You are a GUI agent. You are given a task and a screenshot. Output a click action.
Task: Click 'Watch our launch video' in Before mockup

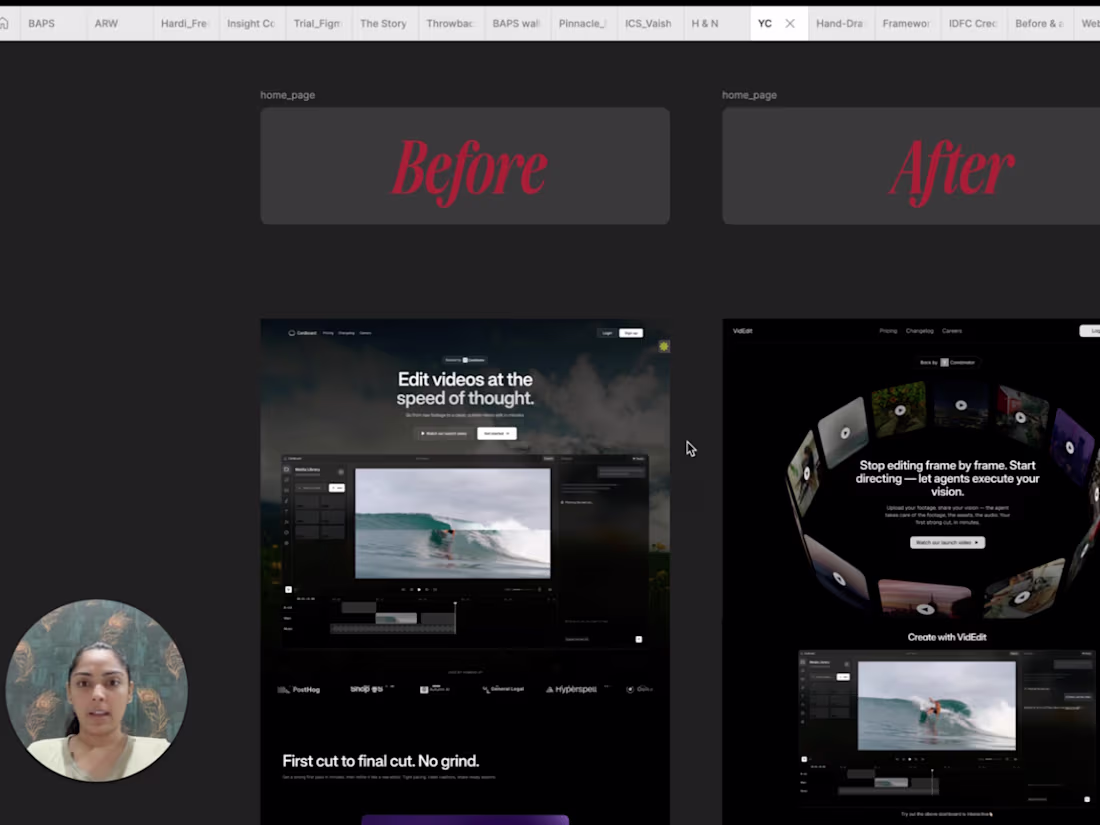click(x=444, y=434)
